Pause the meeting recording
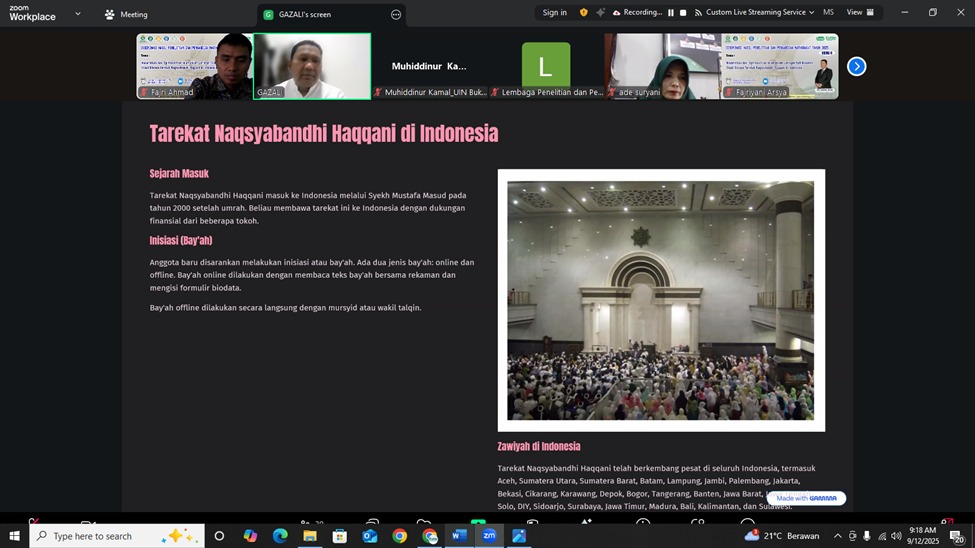This screenshot has width=975, height=548. (670, 13)
